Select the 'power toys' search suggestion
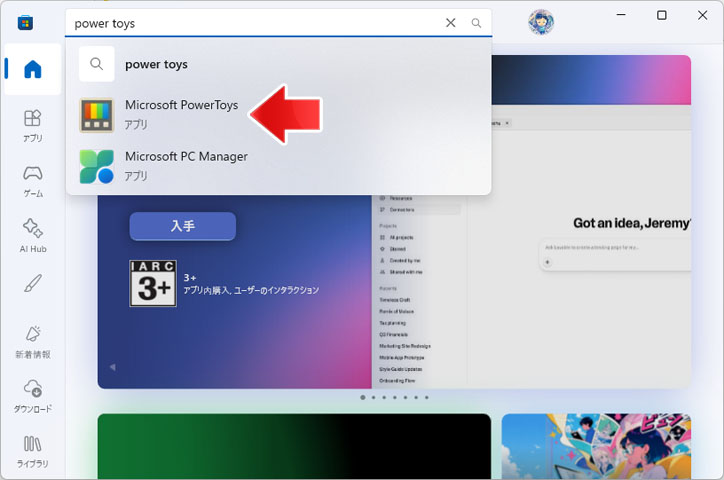Screen dimensions: 724x480 pos(278,64)
